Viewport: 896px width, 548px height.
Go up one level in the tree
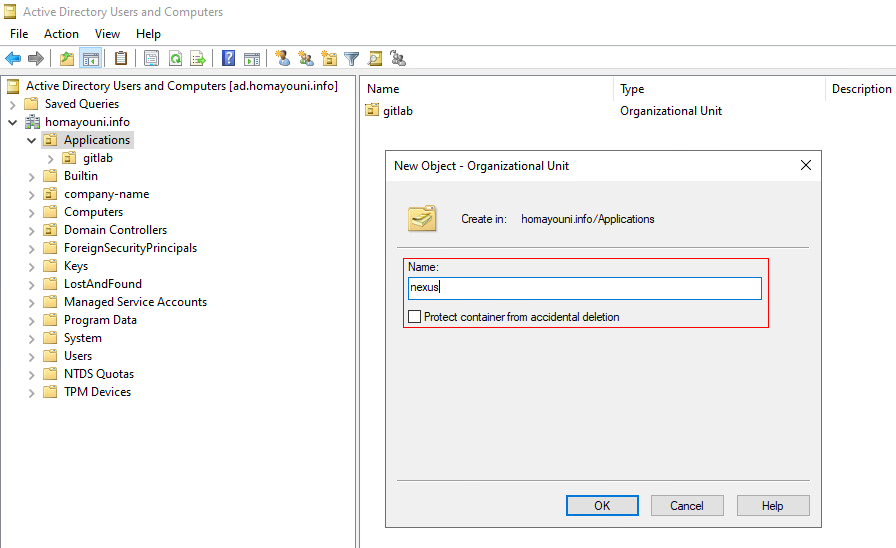[x=67, y=58]
